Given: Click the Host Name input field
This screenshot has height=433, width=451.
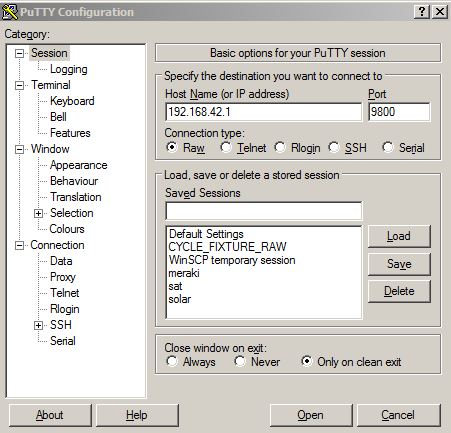Looking at the screenshot, I should tap(263, 112).
